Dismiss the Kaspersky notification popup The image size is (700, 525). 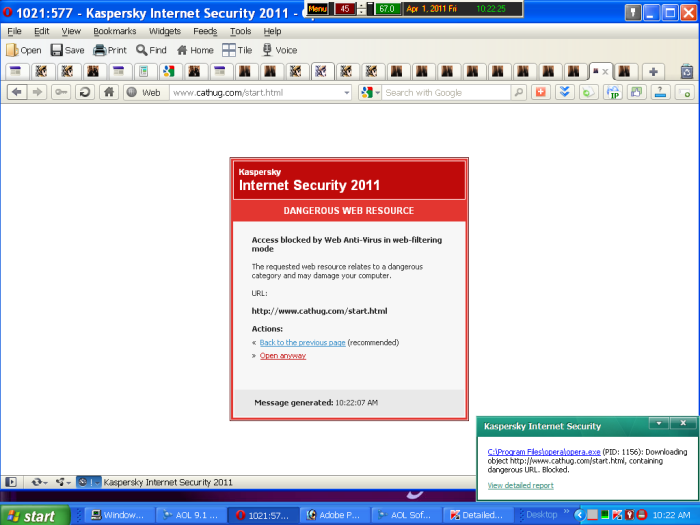click(x=683, y=422)
